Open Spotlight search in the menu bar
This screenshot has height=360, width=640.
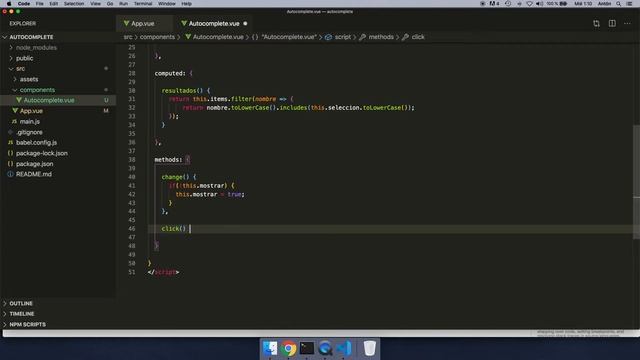coord(619,4)
